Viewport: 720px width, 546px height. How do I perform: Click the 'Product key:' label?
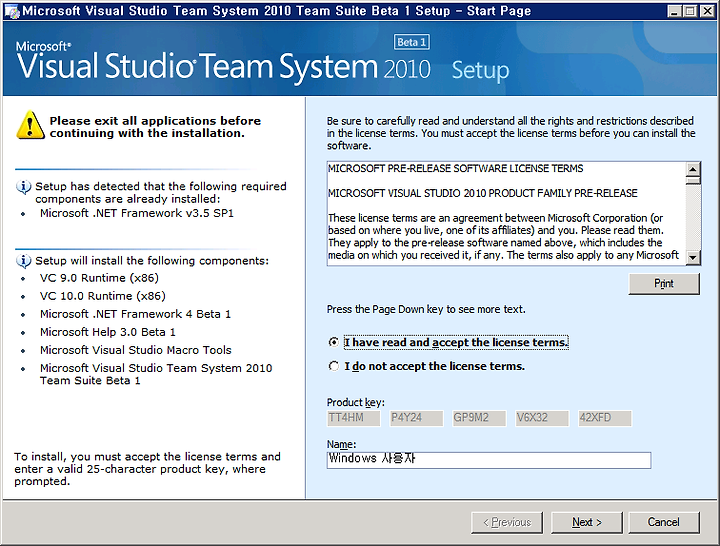tap(356, 403)
